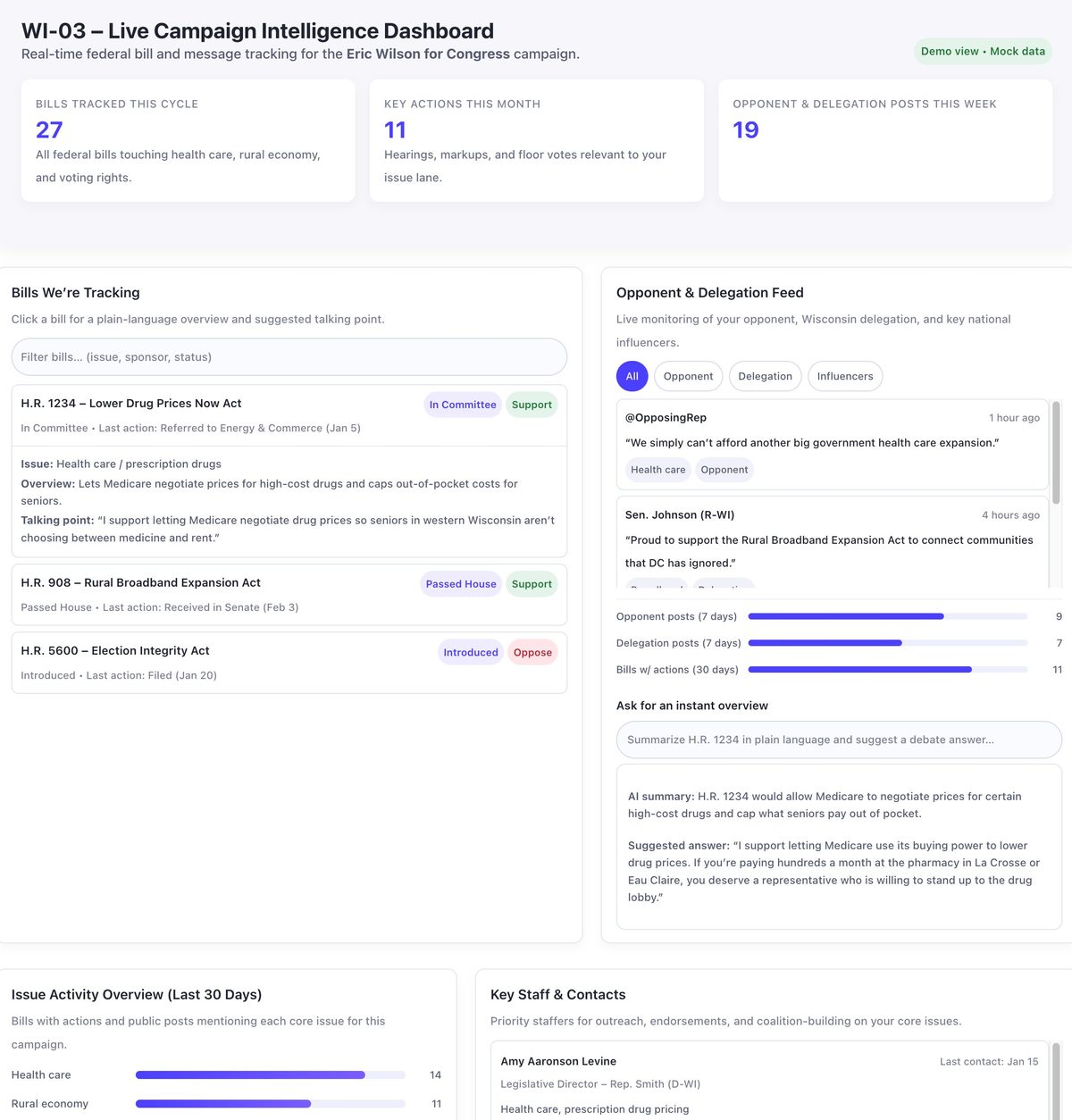Click the Introduced status badge
The height and width of the screenshot is (1120, 1072).
(x=471, y=652)
